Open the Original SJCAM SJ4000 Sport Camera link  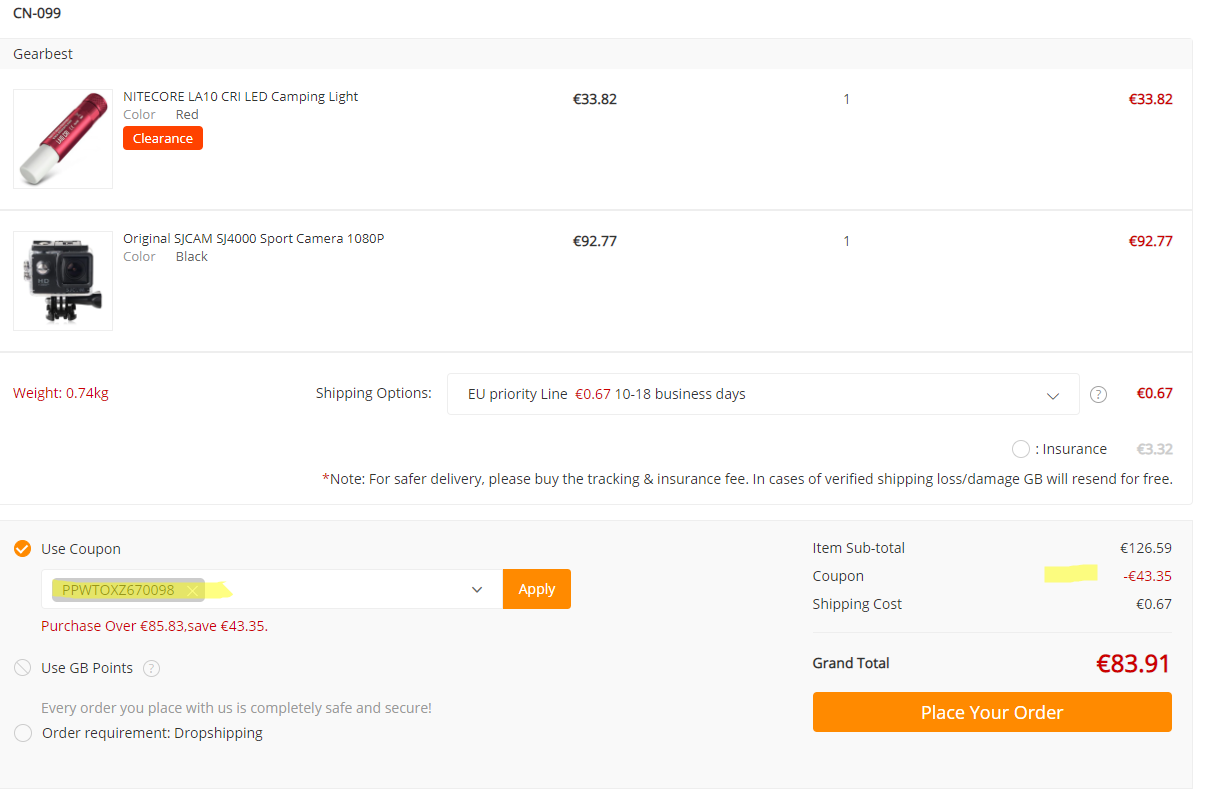pyautogui.click(x=253, y=239)
